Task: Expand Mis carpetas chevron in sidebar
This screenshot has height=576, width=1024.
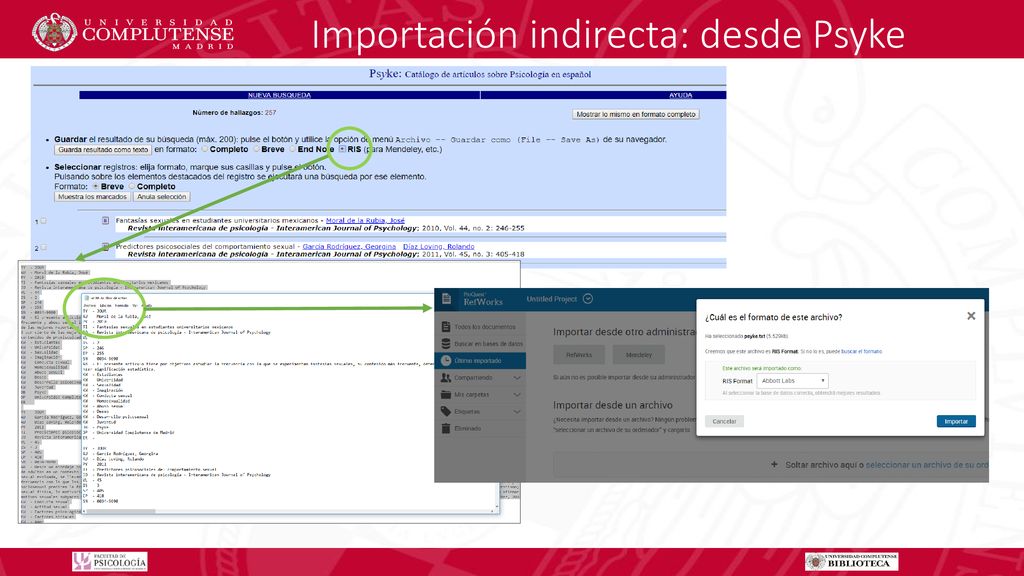Action: [x=517, y=394]
